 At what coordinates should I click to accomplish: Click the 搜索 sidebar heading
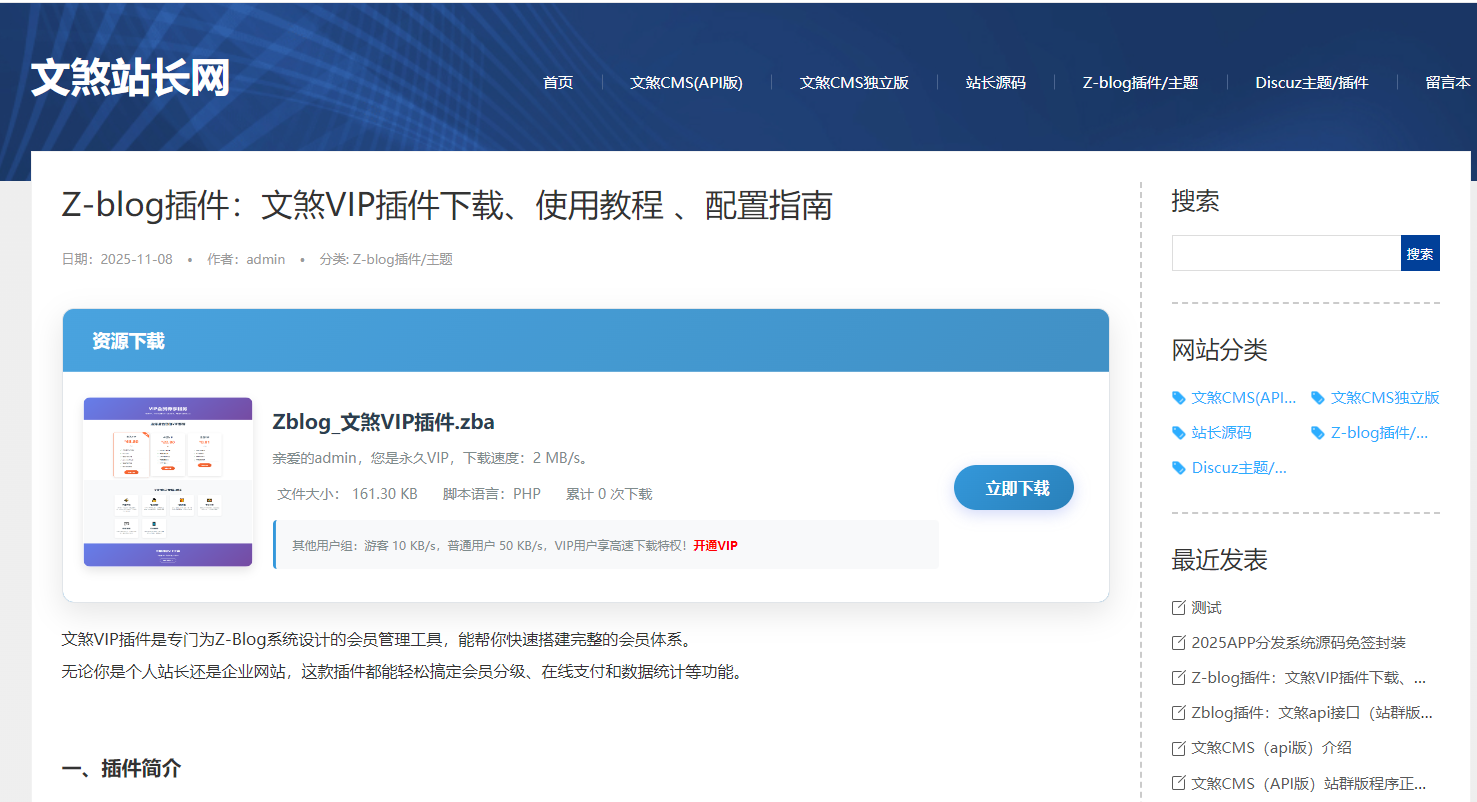(1195, 202)
